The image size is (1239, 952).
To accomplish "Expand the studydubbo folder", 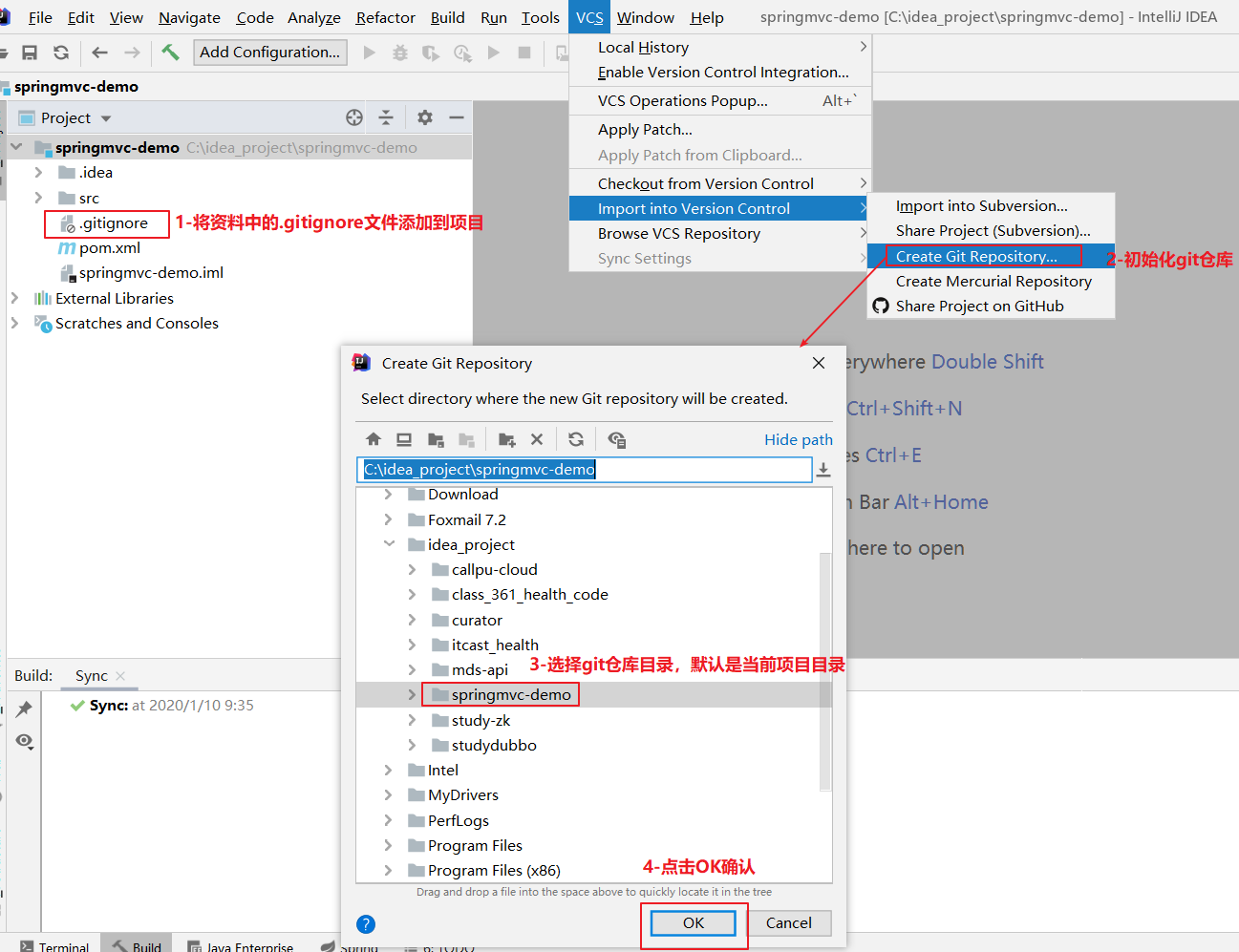I will click(412, 745).
